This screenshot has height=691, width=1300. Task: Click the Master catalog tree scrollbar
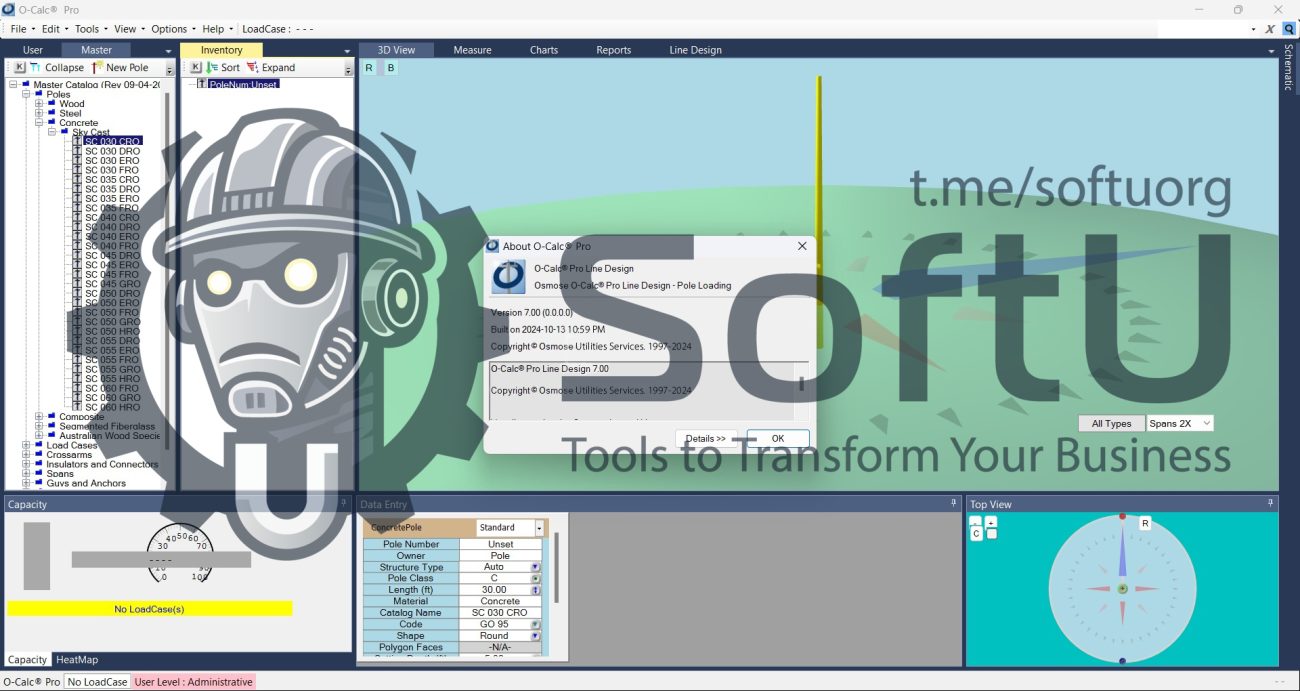[167, 270]
